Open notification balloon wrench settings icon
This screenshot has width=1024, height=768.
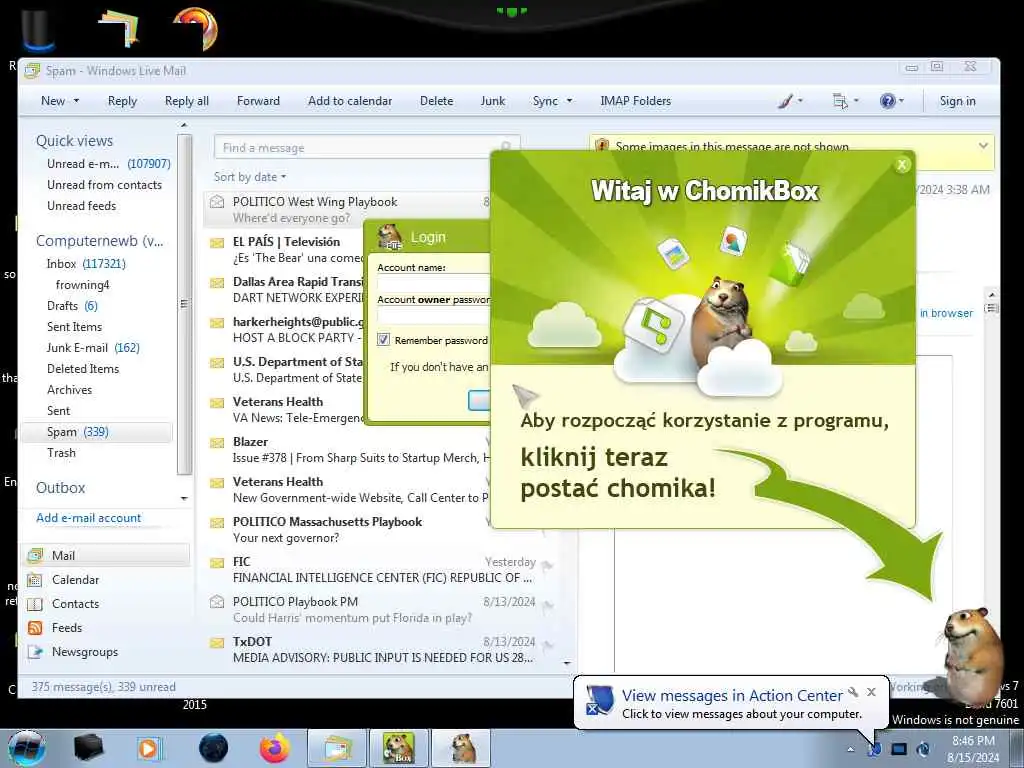[x=853, y=692]
